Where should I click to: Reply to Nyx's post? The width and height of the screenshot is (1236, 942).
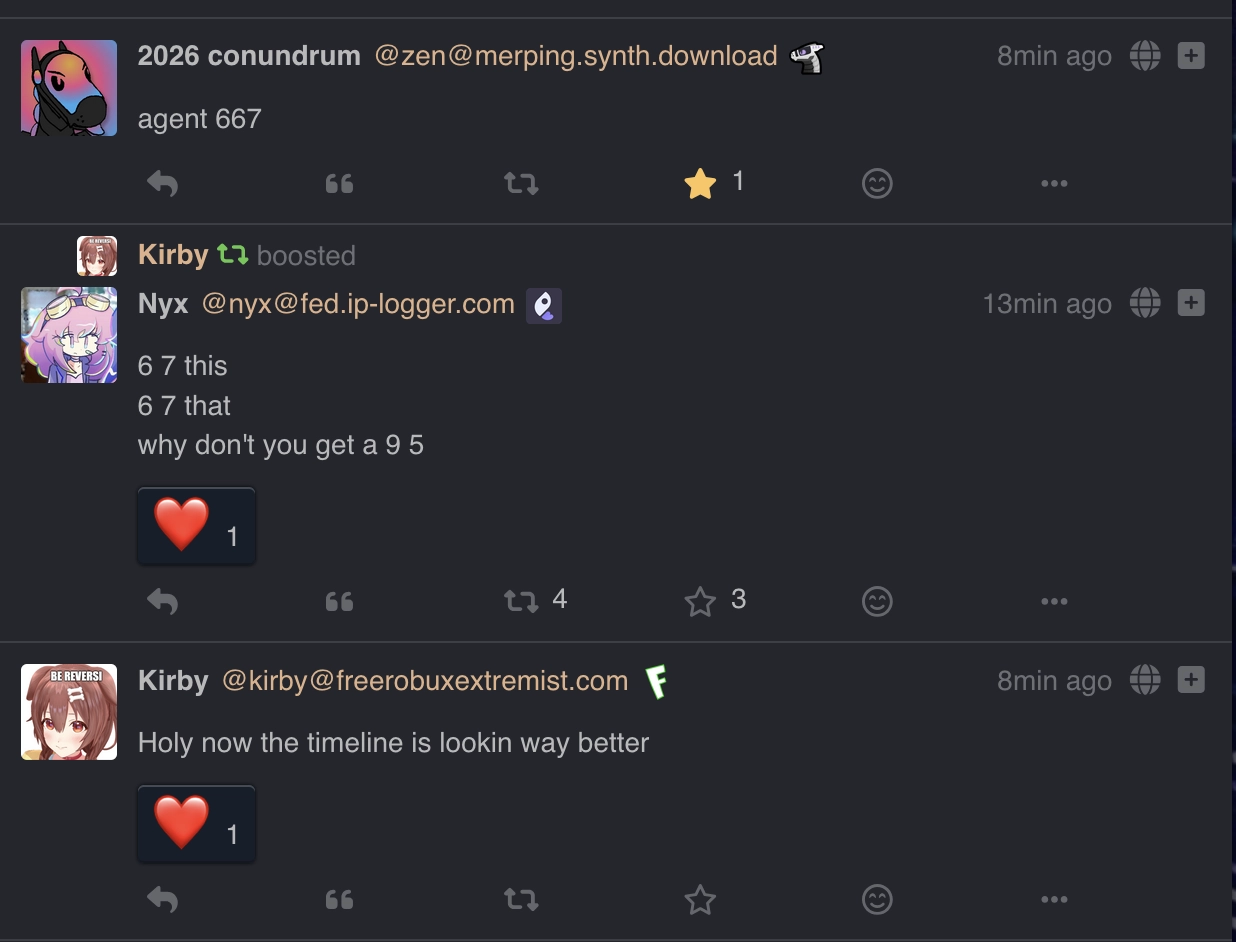[x=162, y=602]
